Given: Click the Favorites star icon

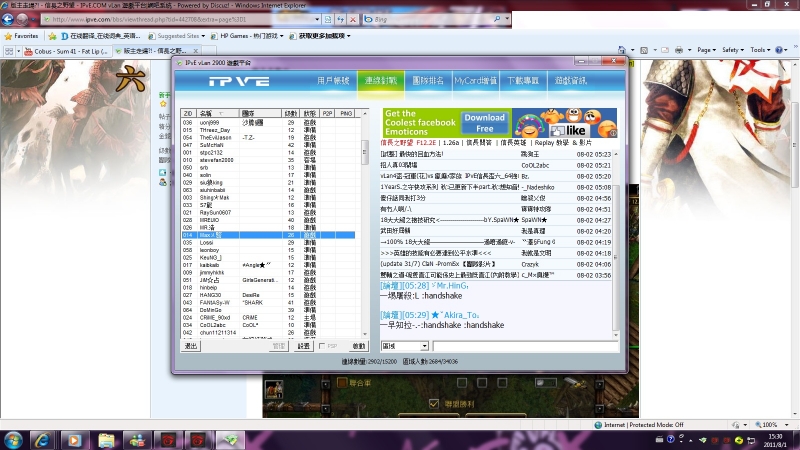Looking at the screenshot, I should tap(8, 35).
